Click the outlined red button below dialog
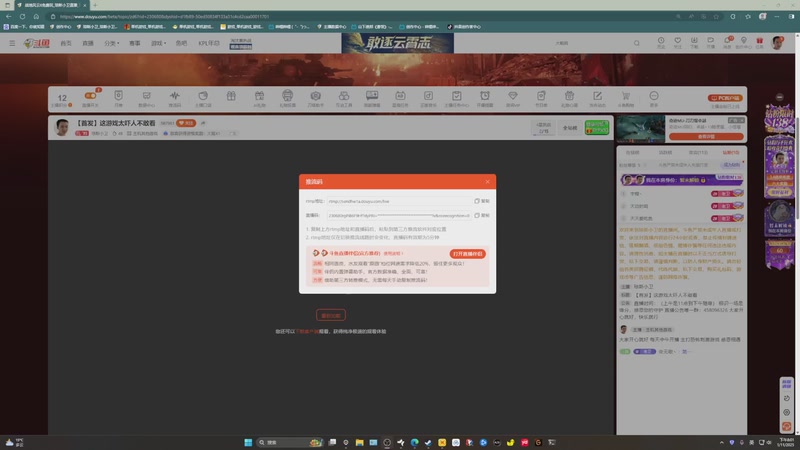The height and width of the screenshot is (450, 800). (x=331, y=315)
